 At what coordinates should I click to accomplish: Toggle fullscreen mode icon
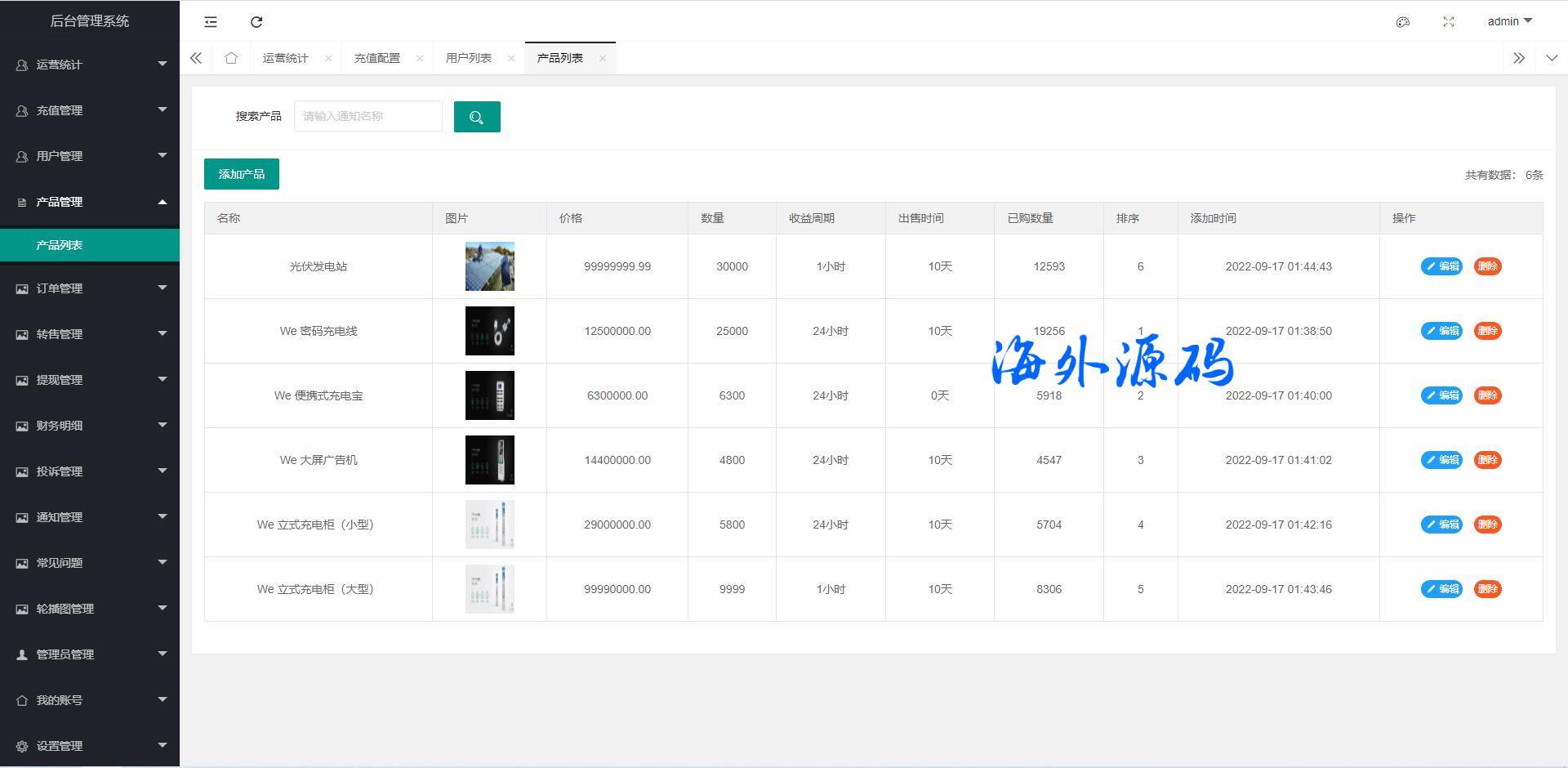1449,22
